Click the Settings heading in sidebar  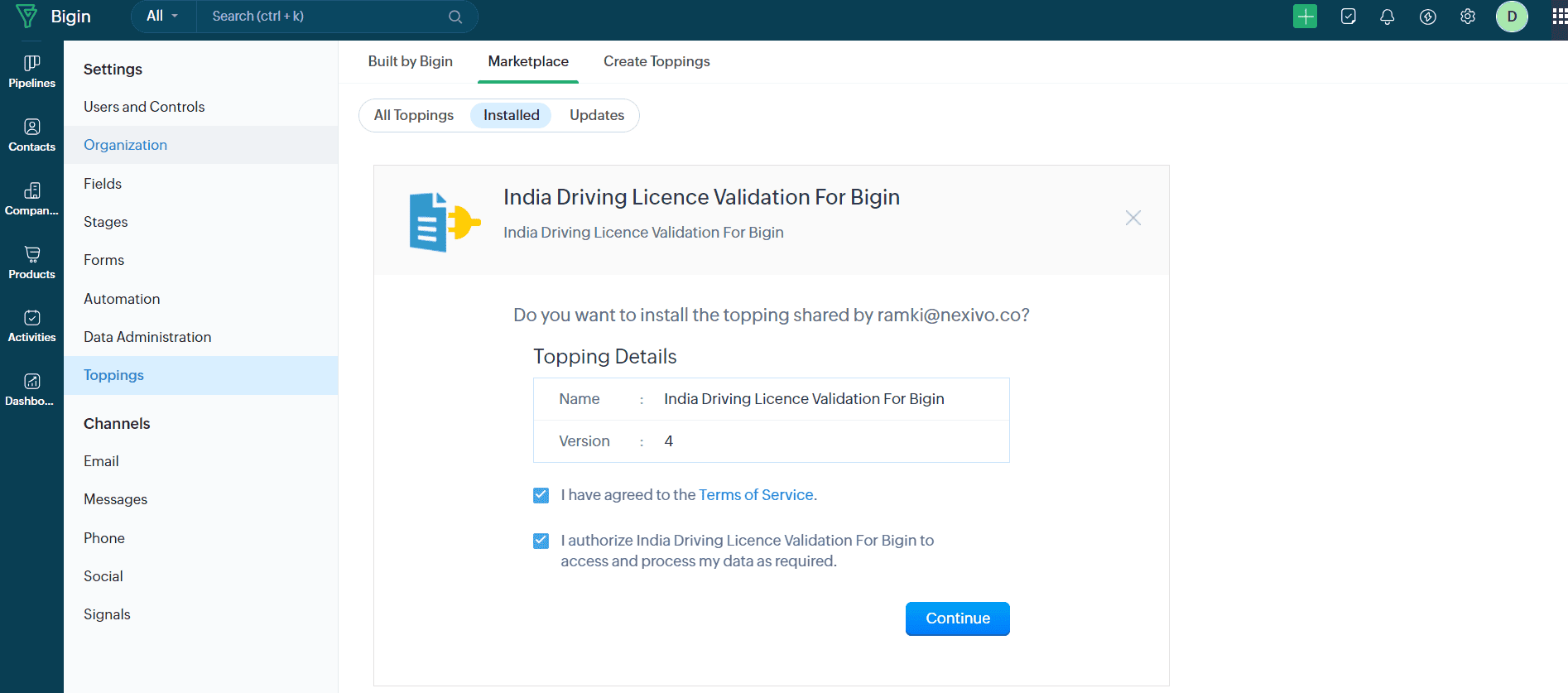[x=113, y=70]
